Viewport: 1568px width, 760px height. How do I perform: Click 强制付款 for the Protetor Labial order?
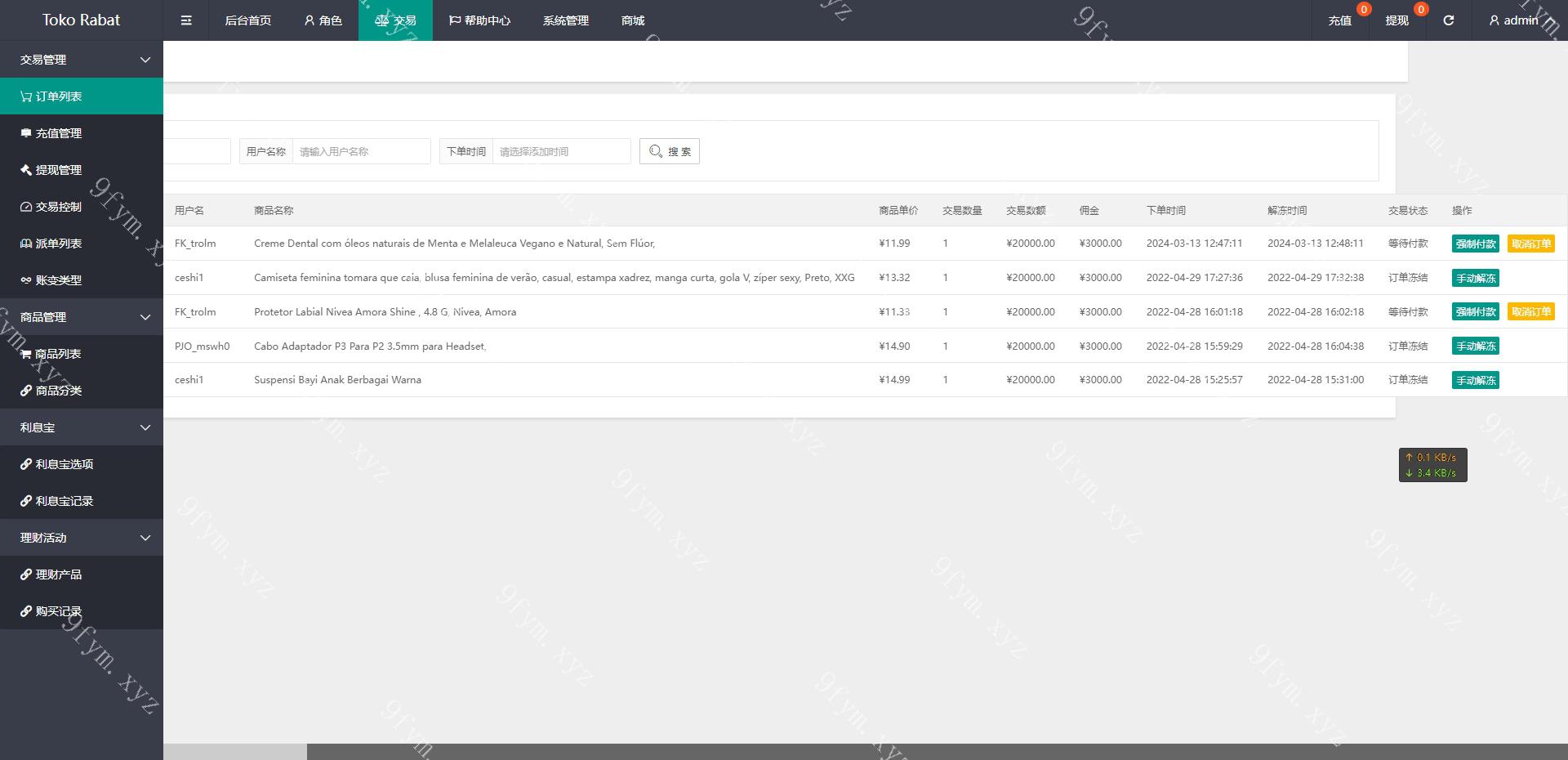(1476, 311)
